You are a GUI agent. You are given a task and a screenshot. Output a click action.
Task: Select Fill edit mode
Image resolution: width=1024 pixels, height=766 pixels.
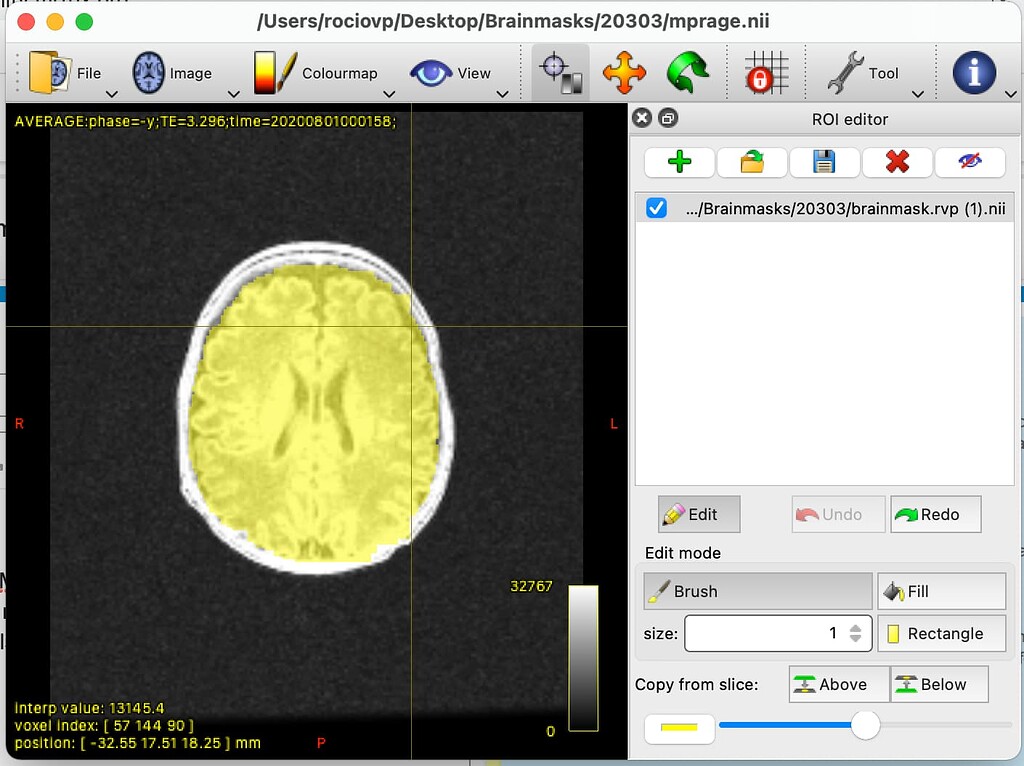point(941,591)
